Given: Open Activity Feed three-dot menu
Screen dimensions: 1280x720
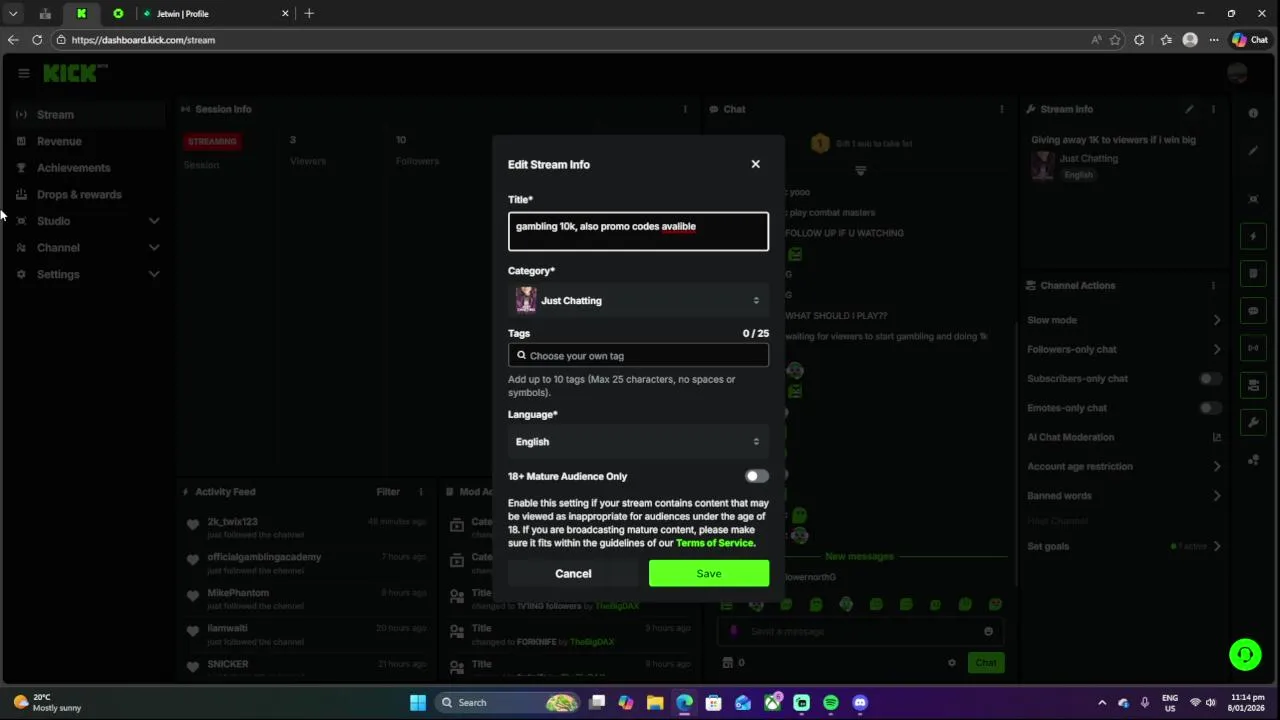Looking at the screenshot, I should (420, 492).
